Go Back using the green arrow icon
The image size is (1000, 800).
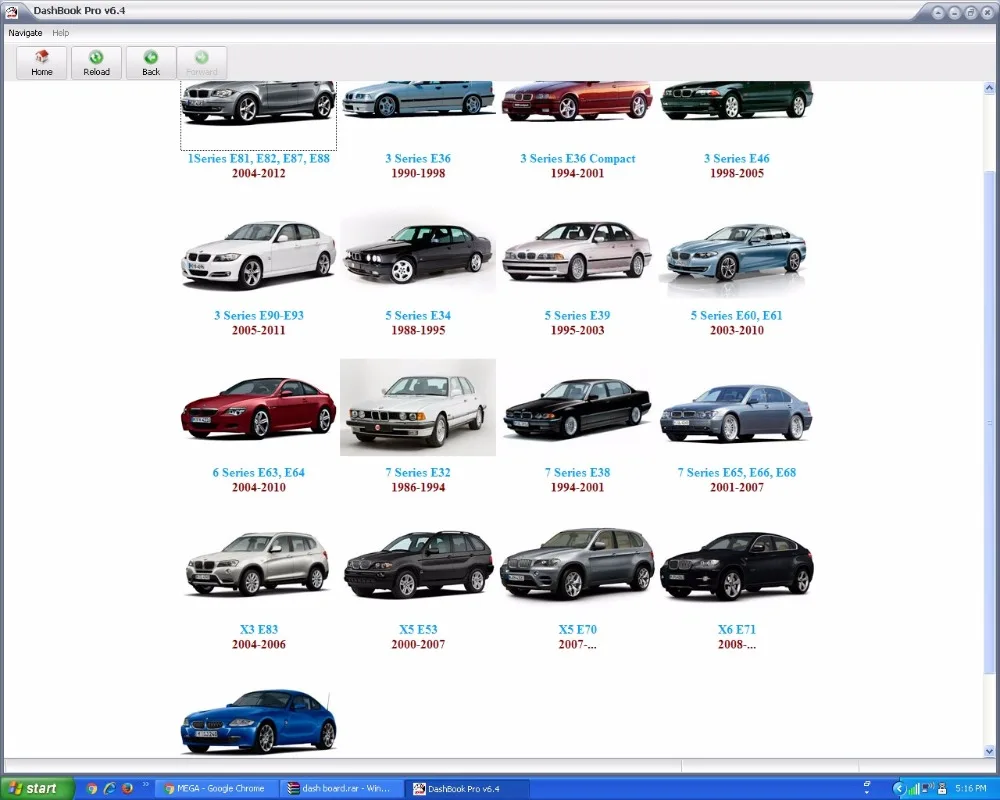pos(150,62)
